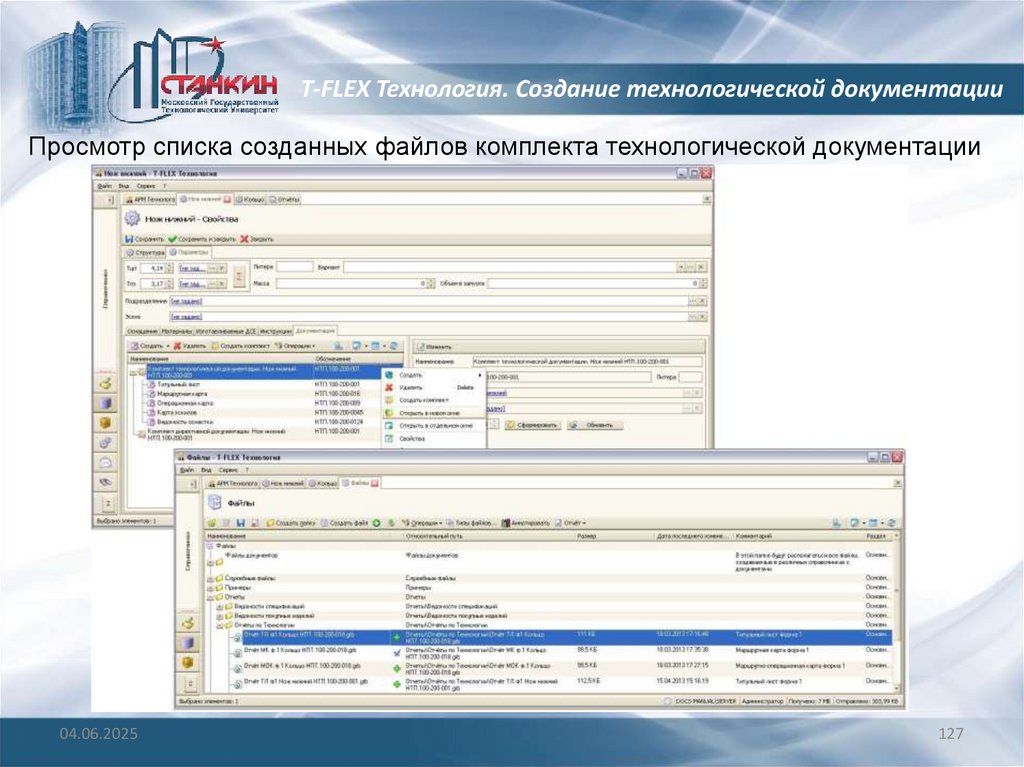
Task: Expand the 'Ведомости спецификаций' folder
Action: tap(219, 606)
